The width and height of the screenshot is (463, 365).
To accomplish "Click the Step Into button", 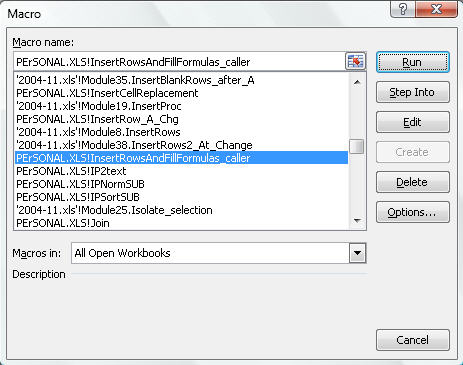I will pyautogui.click(x=413, y=92).
